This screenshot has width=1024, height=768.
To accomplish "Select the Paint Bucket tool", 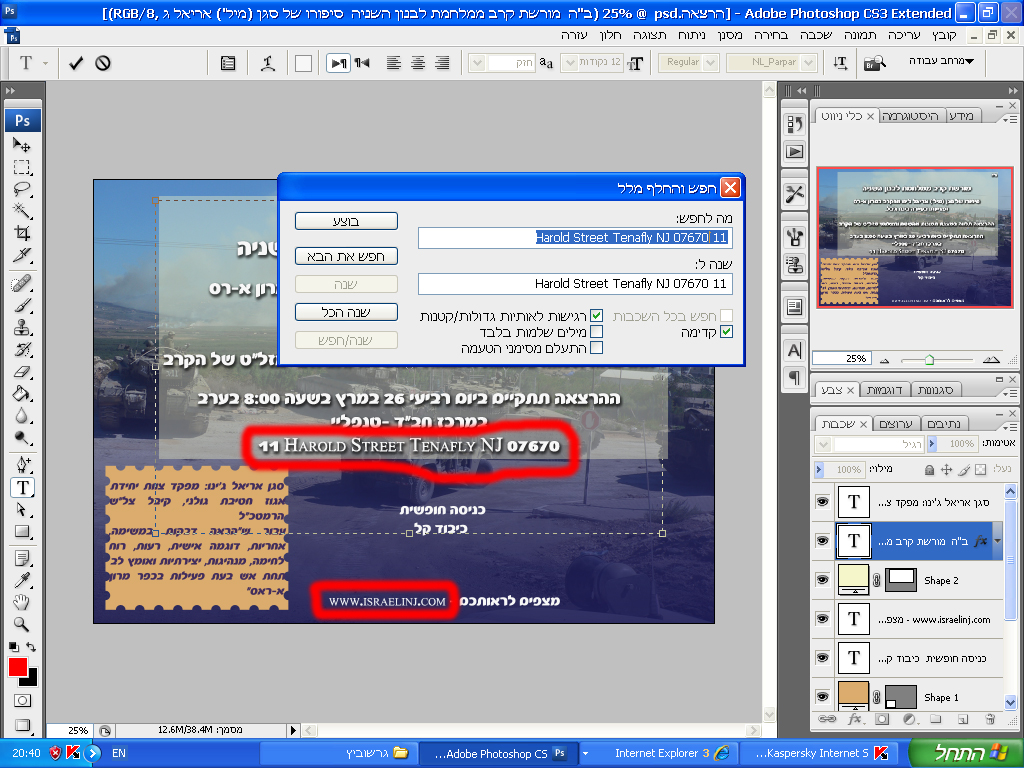I will click(x=22, y=394).
